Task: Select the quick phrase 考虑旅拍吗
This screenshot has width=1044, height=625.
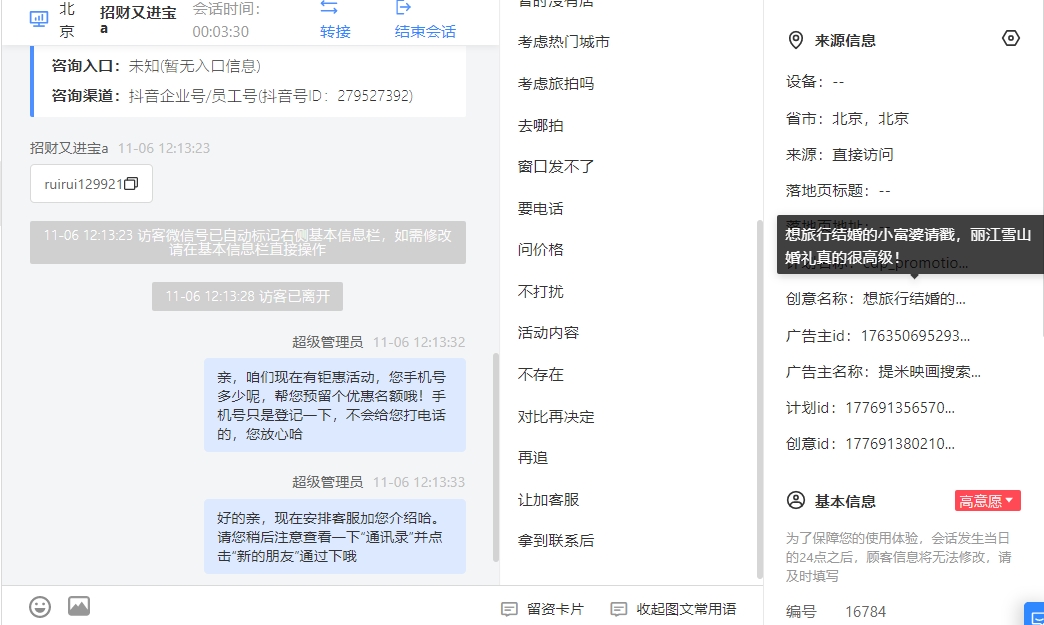Action: pyautogui.click(x=556, y=84)
